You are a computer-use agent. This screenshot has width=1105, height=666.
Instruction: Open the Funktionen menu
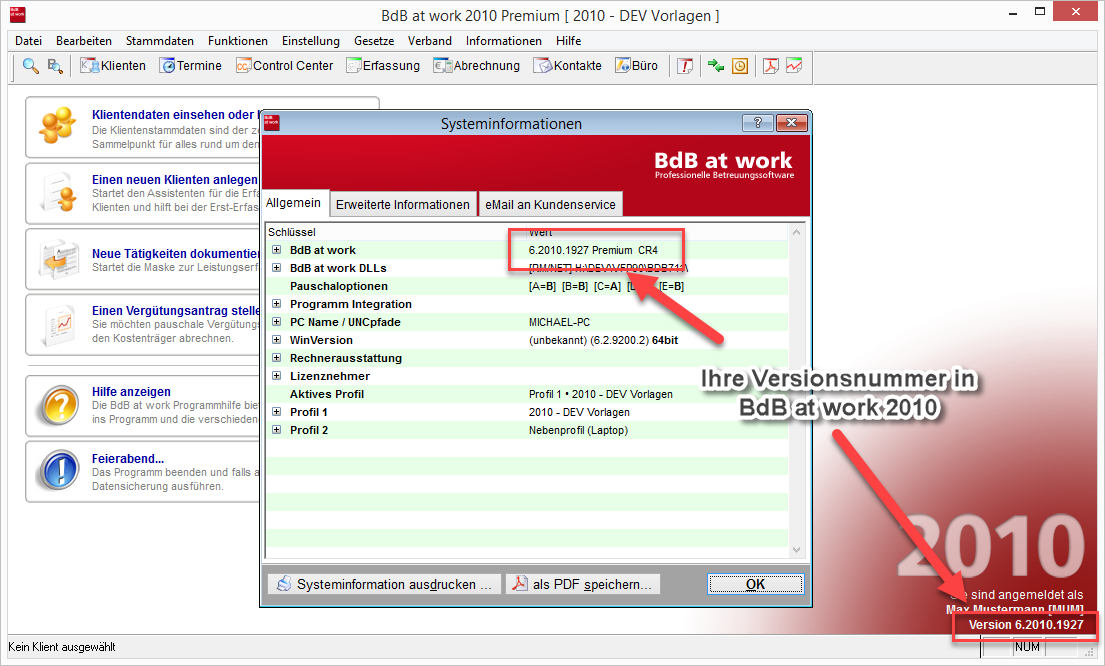(237, 41)
